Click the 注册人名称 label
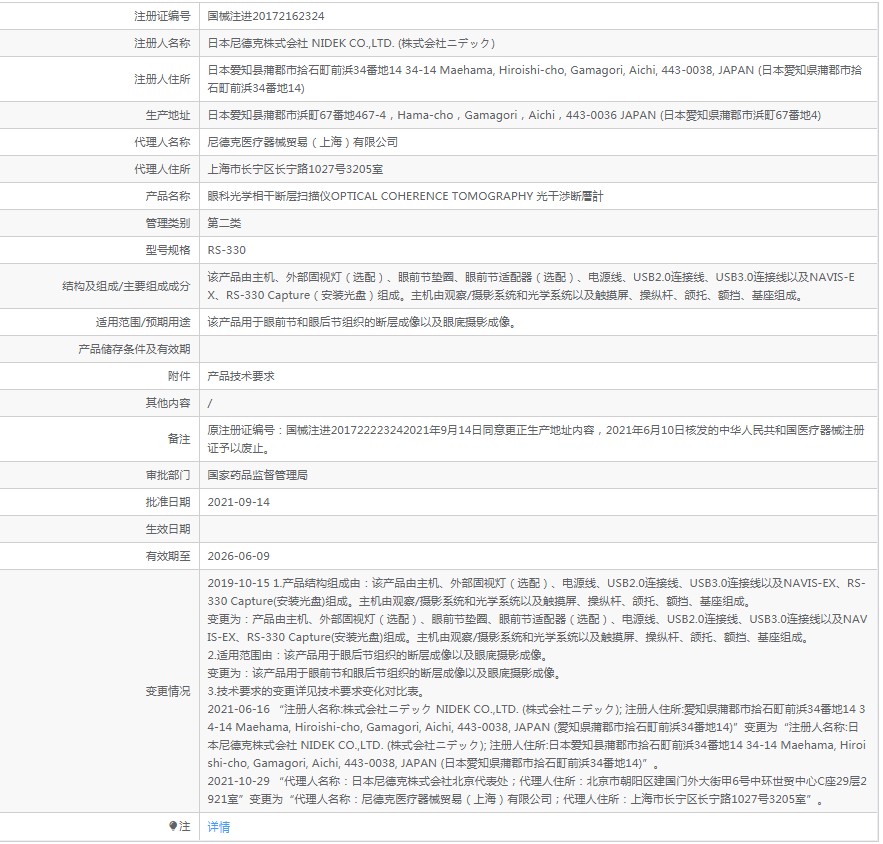 pos(162,43)
